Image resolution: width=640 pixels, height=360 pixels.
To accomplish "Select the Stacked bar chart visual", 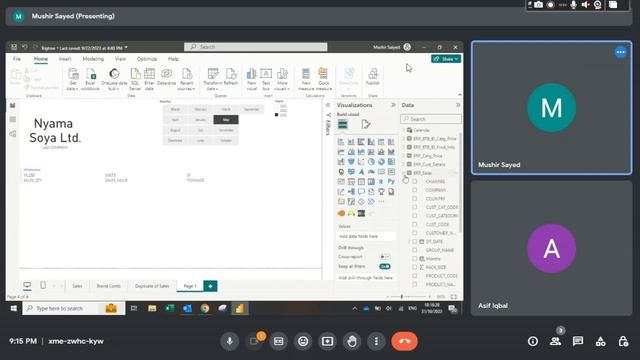I will click(x=341, y=142).
